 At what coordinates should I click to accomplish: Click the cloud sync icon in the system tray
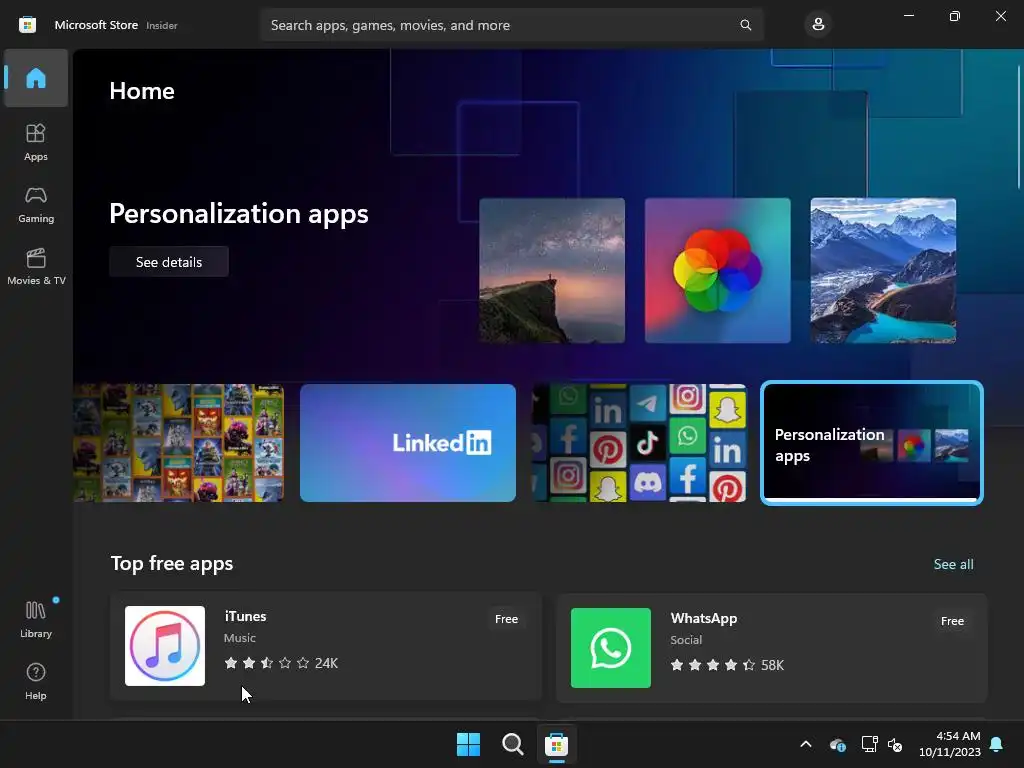837,744
